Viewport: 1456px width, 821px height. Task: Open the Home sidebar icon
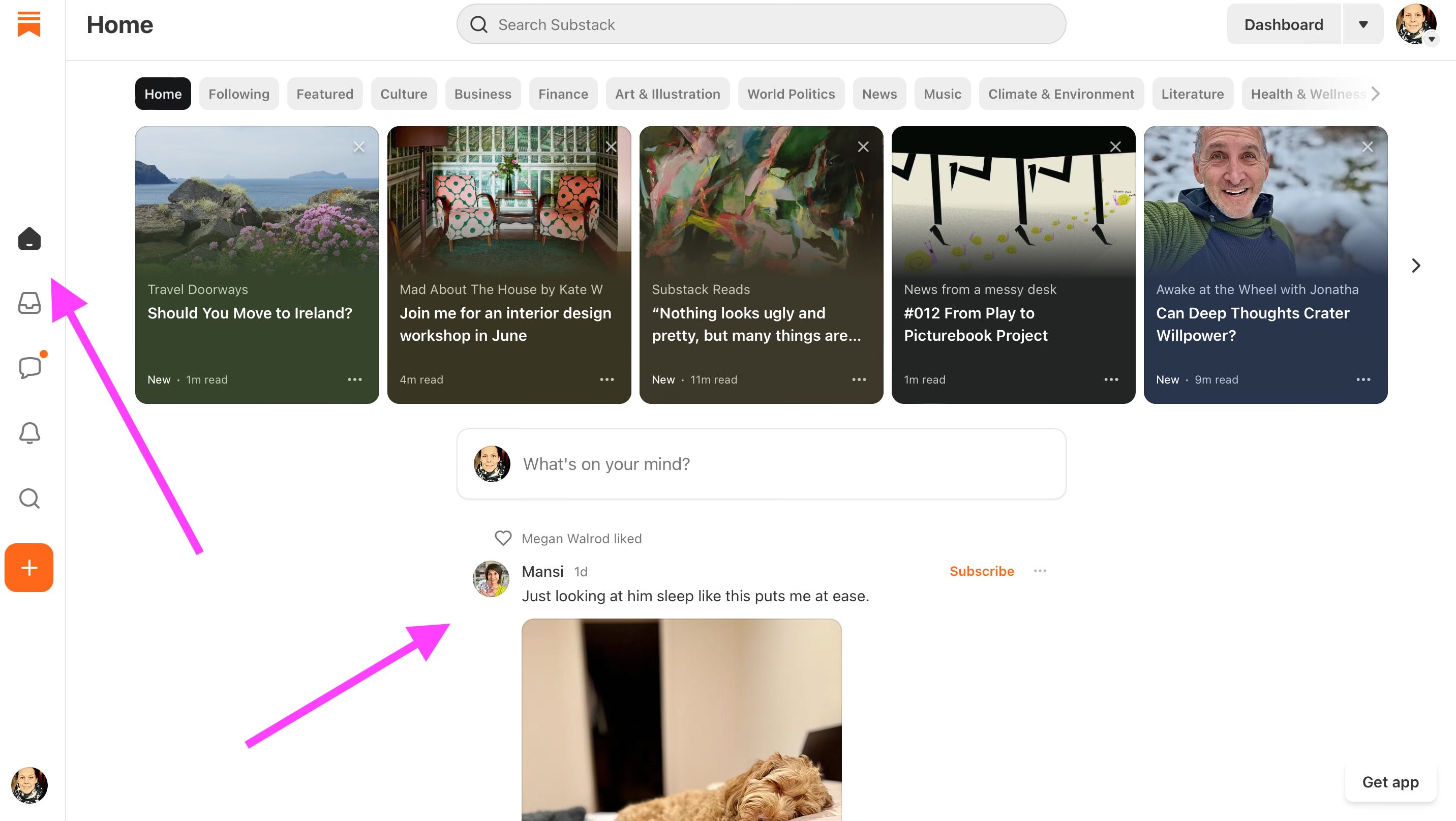pos(29,238)
